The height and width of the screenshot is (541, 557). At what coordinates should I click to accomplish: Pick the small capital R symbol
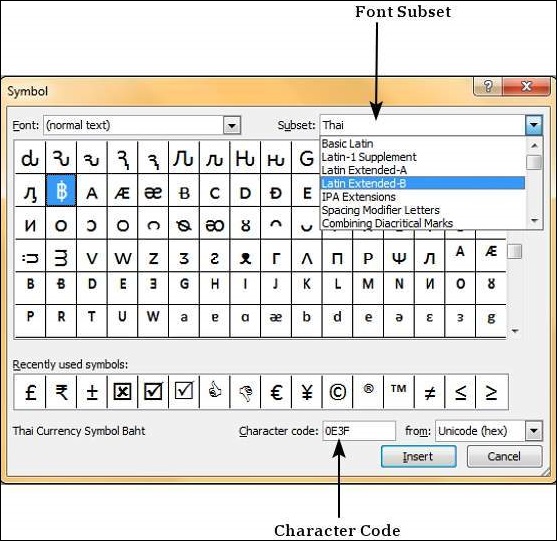[61, 320]
